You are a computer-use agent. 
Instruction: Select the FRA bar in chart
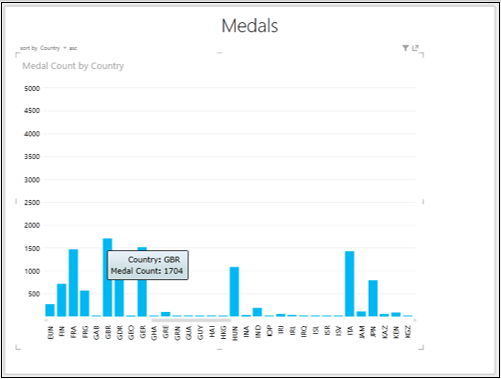73,283
